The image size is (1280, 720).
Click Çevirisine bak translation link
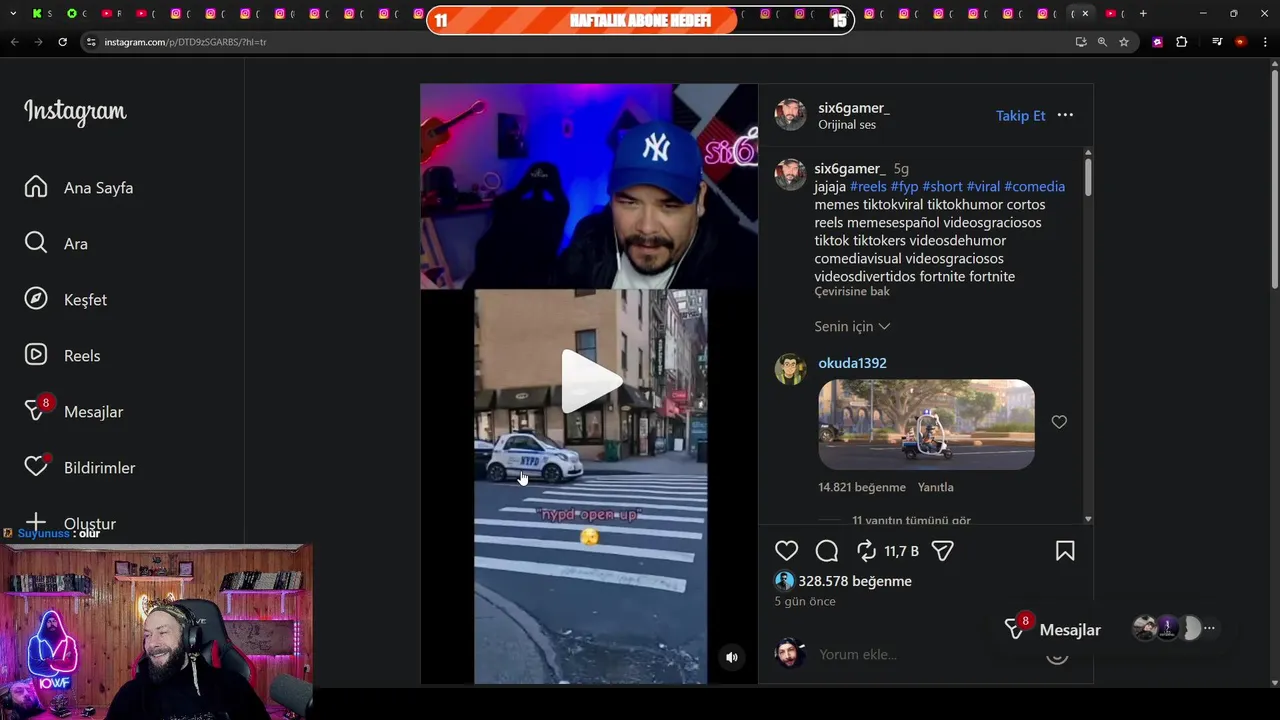pos(852,291)
